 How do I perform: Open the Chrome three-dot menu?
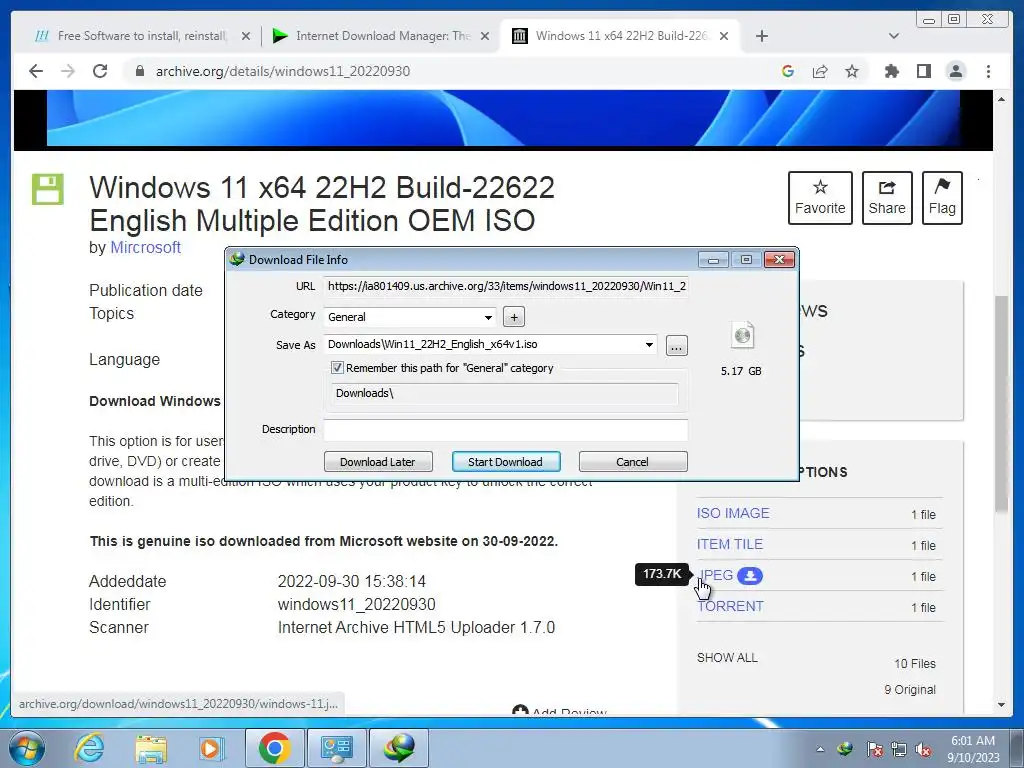click(988, 71)
